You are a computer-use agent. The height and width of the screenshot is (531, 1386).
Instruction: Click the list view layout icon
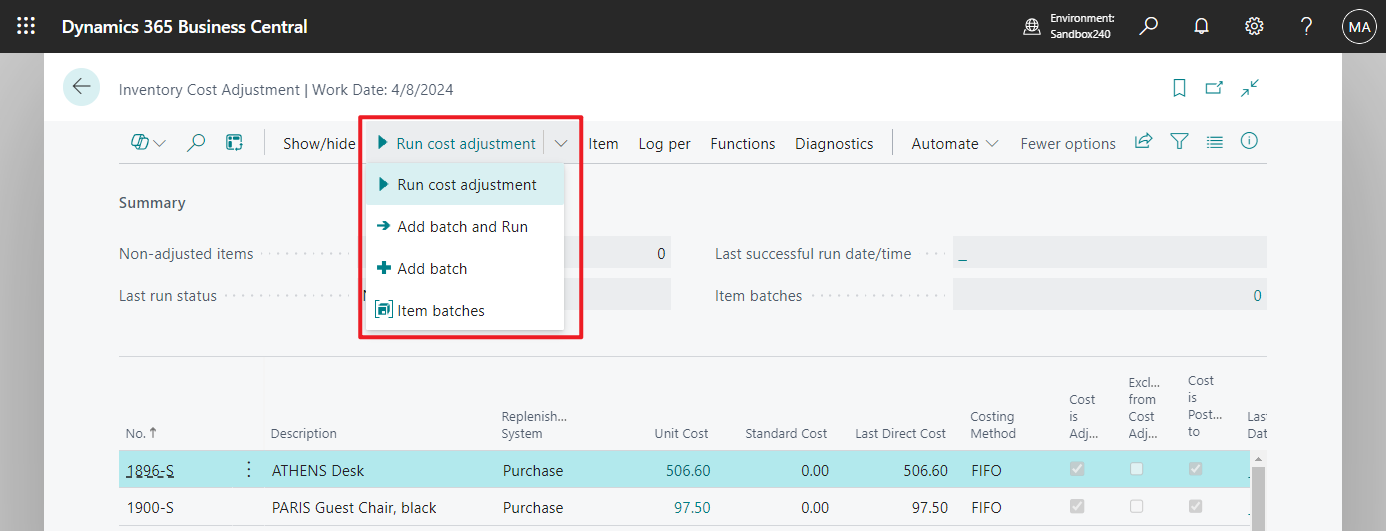tap(1215, 142)
